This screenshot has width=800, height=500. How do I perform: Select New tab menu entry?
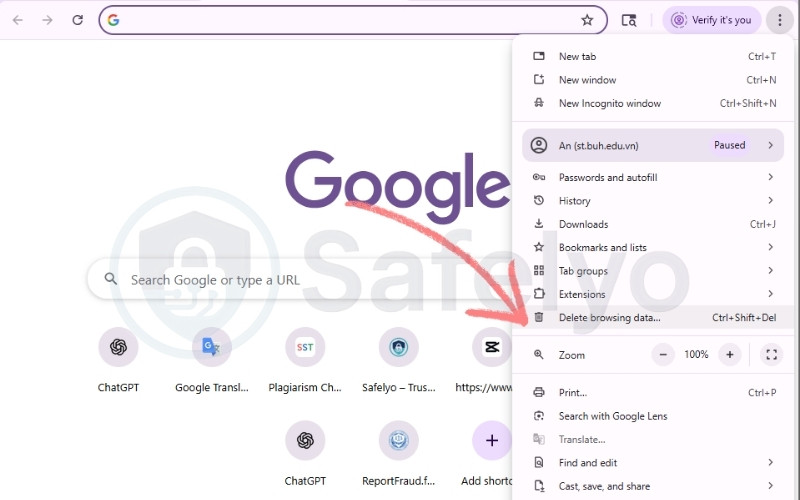pyautogui.click(x=653, y=56)
